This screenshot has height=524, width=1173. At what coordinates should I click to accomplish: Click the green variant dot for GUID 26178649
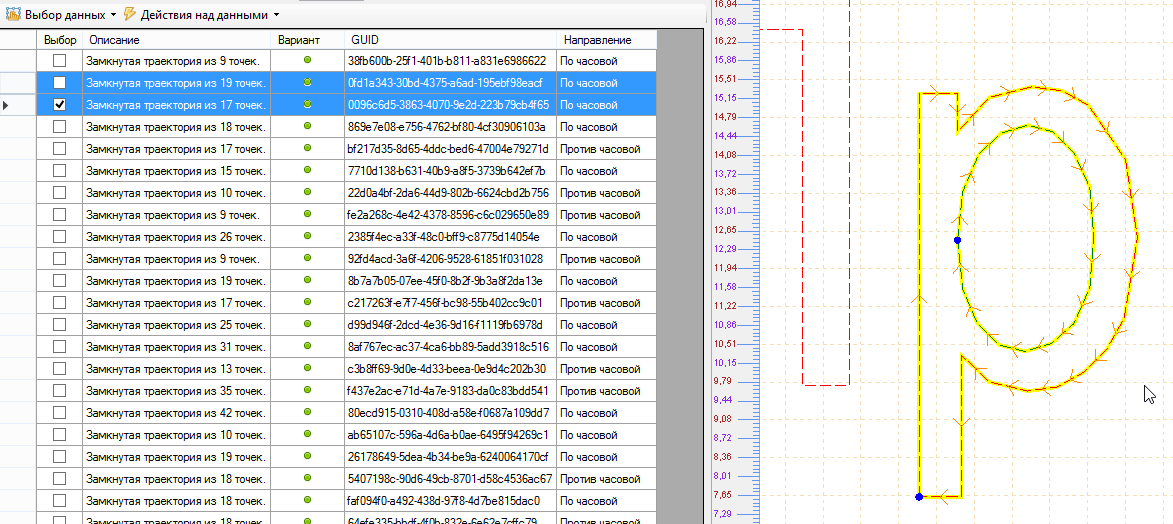[x=307, y=456]
